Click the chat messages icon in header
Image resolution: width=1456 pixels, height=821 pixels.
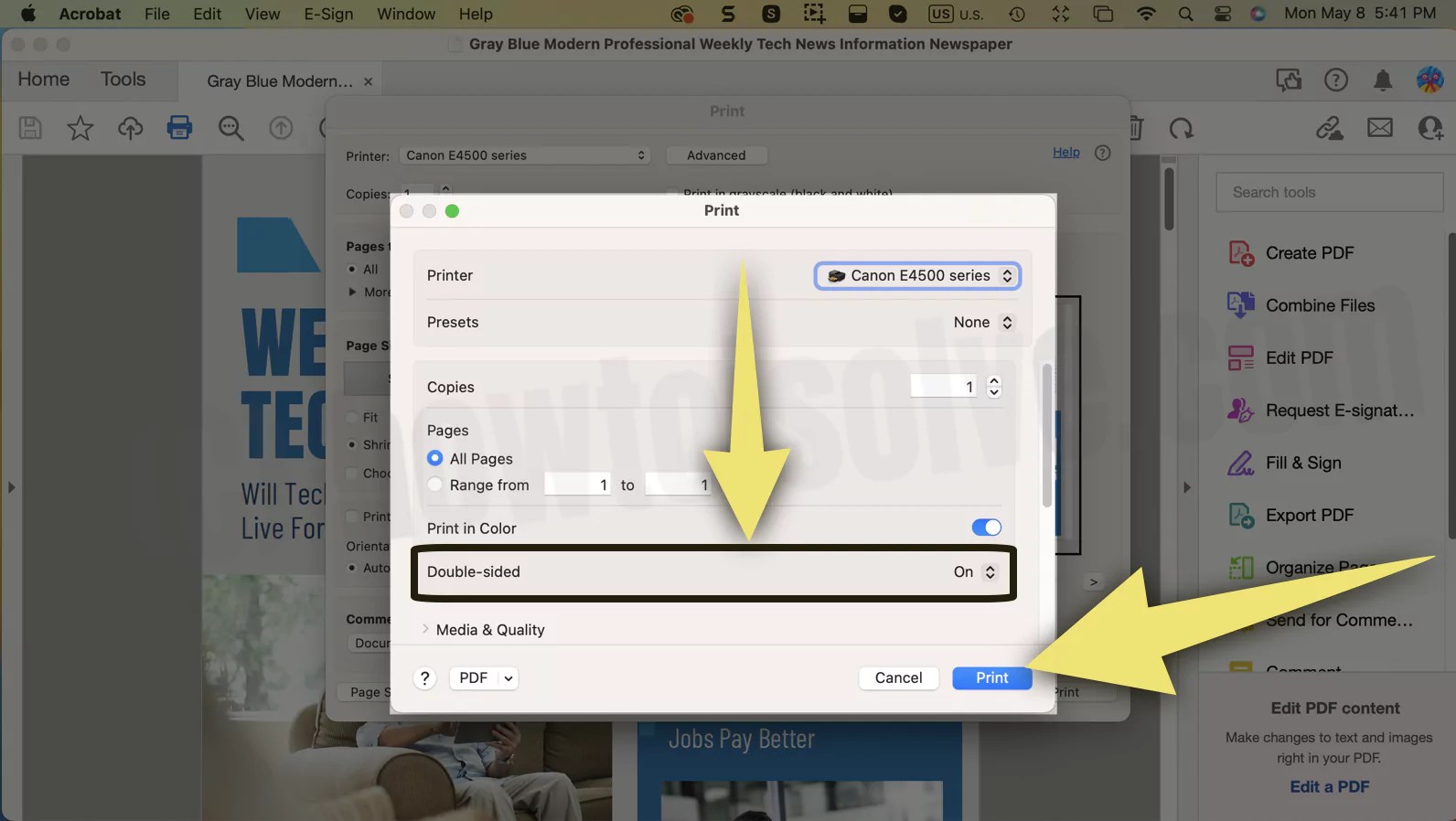click(1289, 80)
